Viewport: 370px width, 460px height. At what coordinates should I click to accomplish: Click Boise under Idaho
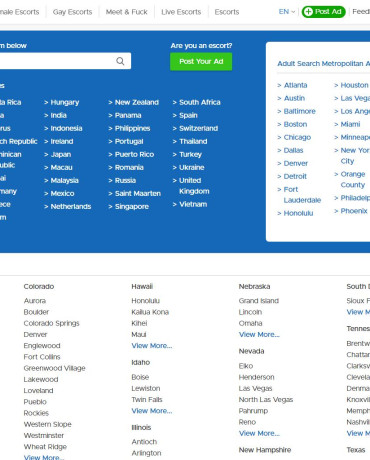point(140,377)
